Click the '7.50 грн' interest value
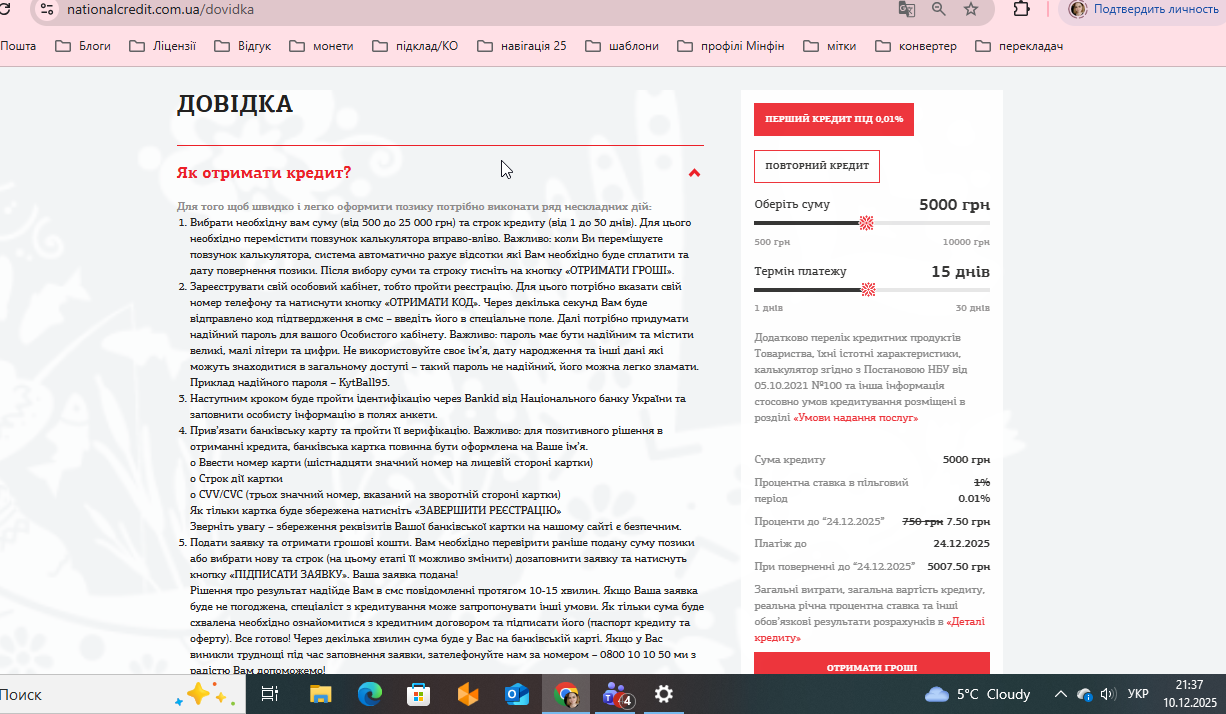 [968, 522]
